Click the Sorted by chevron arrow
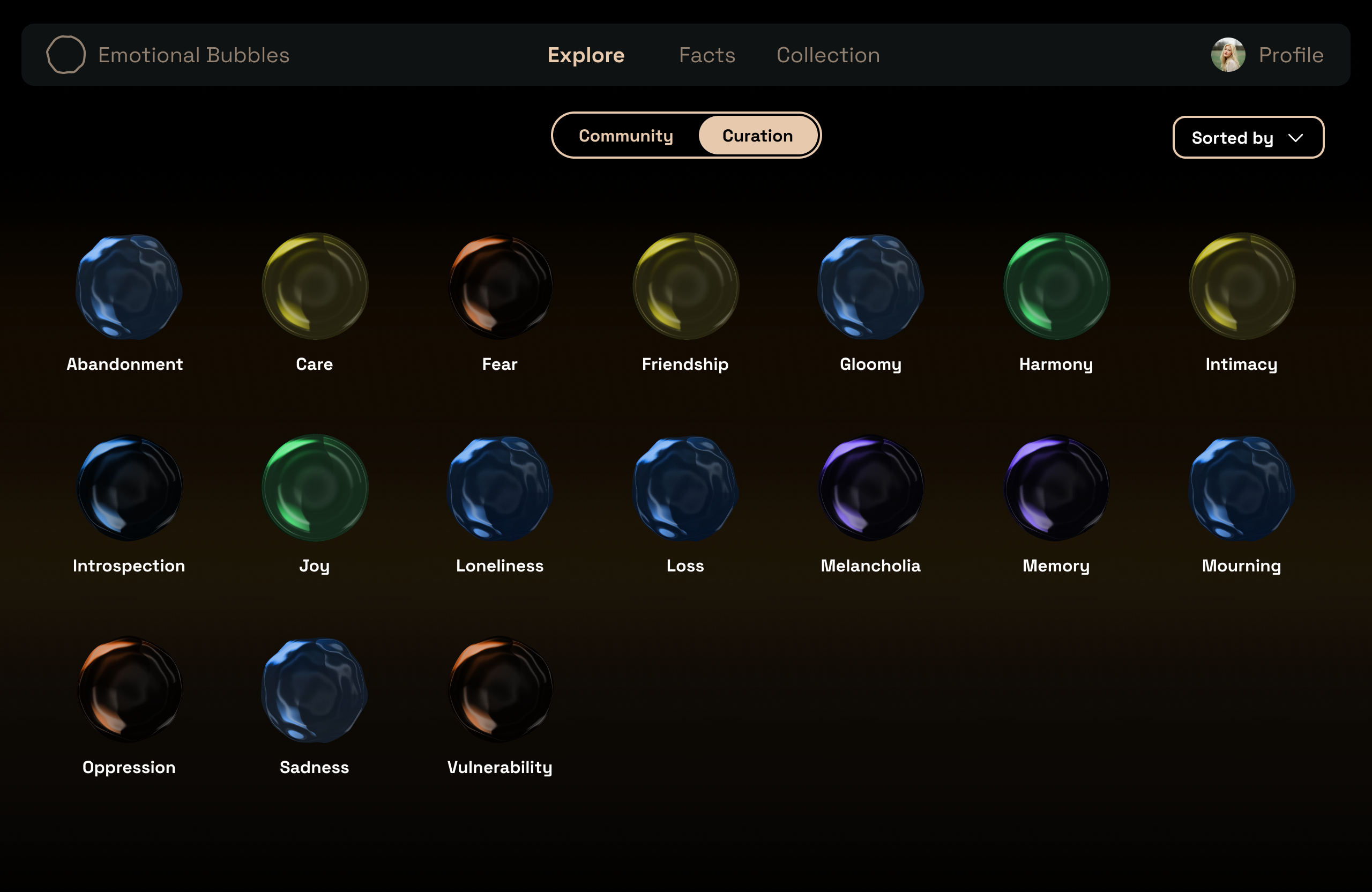1372x892 pixels. pyautogui.click(x=1296, y=138)
